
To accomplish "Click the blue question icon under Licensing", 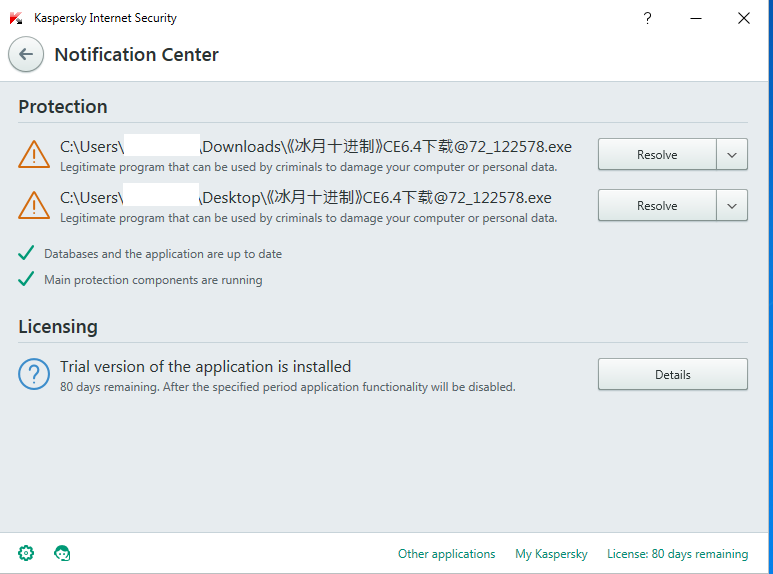I will 34,374.
